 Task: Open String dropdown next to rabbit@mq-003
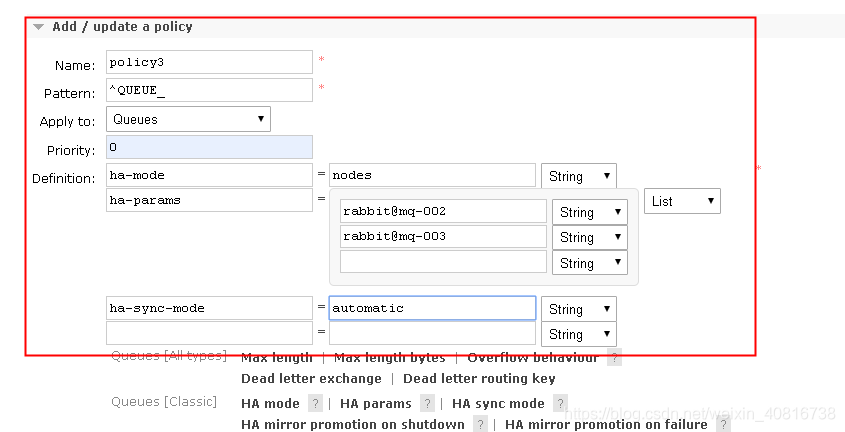click(590, 238)
